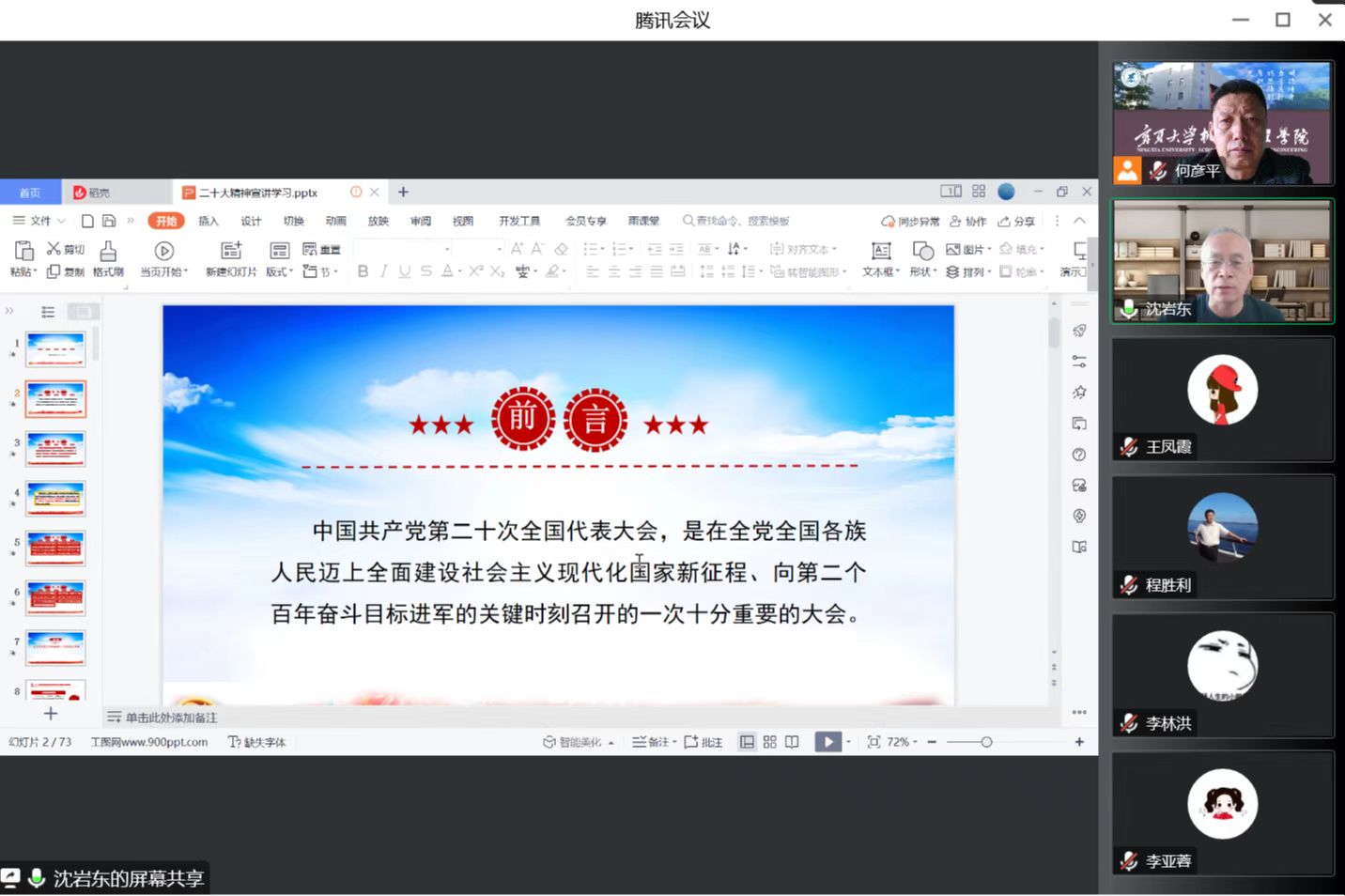This screenshot has width=1345, height=896.
Task: Click the zoom slider handle
Action: (x=986, y=742)
